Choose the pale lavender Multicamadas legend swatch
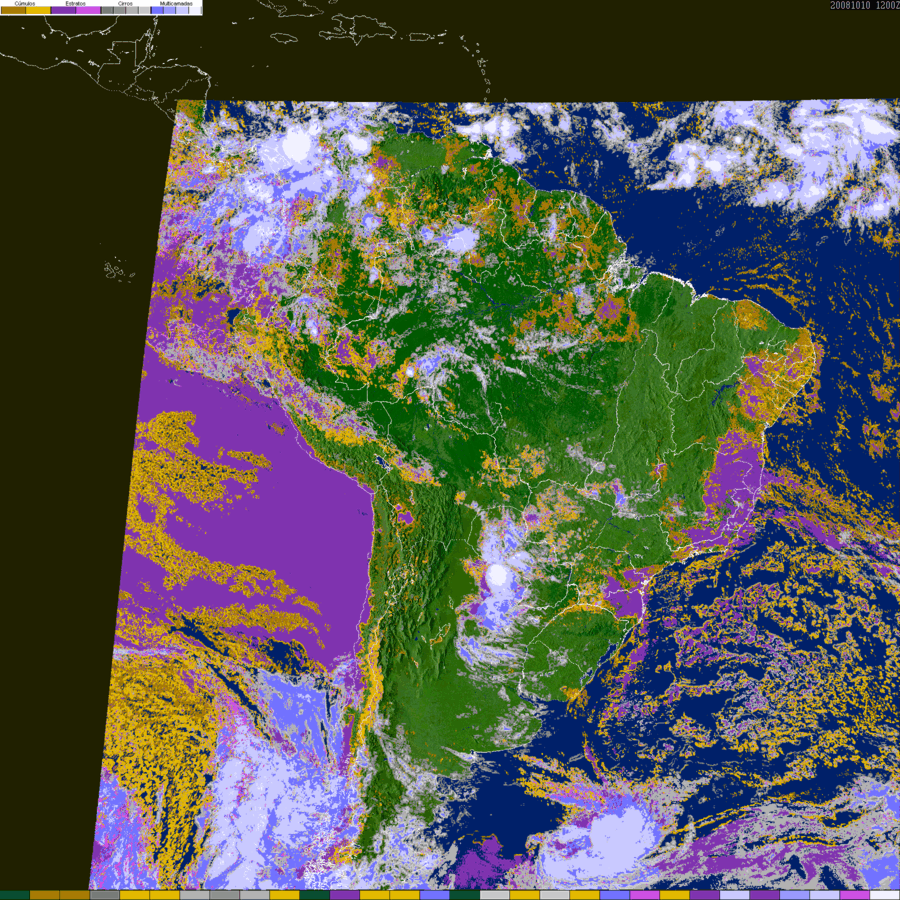 point(182,10)
